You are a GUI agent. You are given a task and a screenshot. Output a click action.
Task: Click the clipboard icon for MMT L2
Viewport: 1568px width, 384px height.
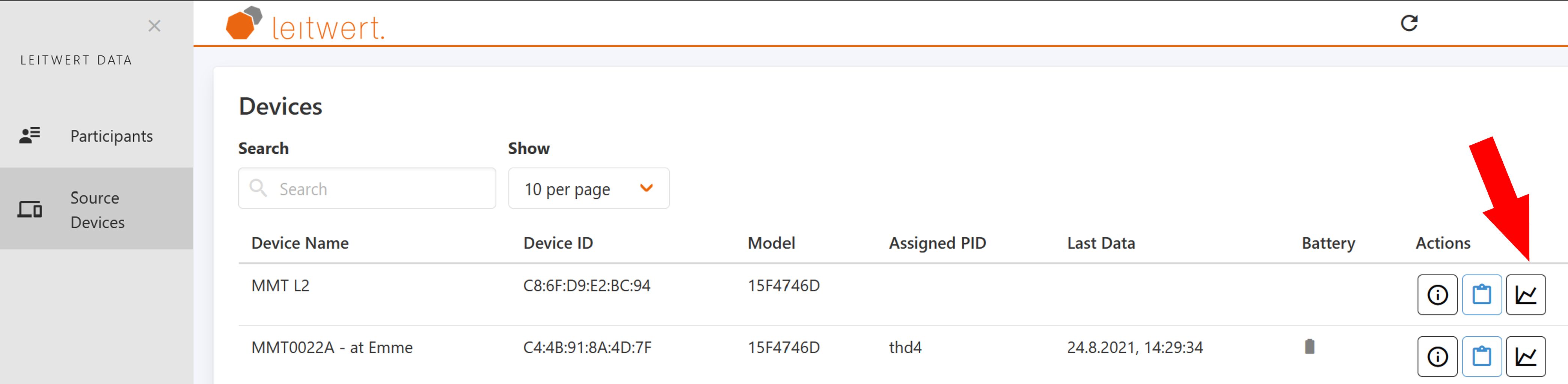(x=1482, y=295)
